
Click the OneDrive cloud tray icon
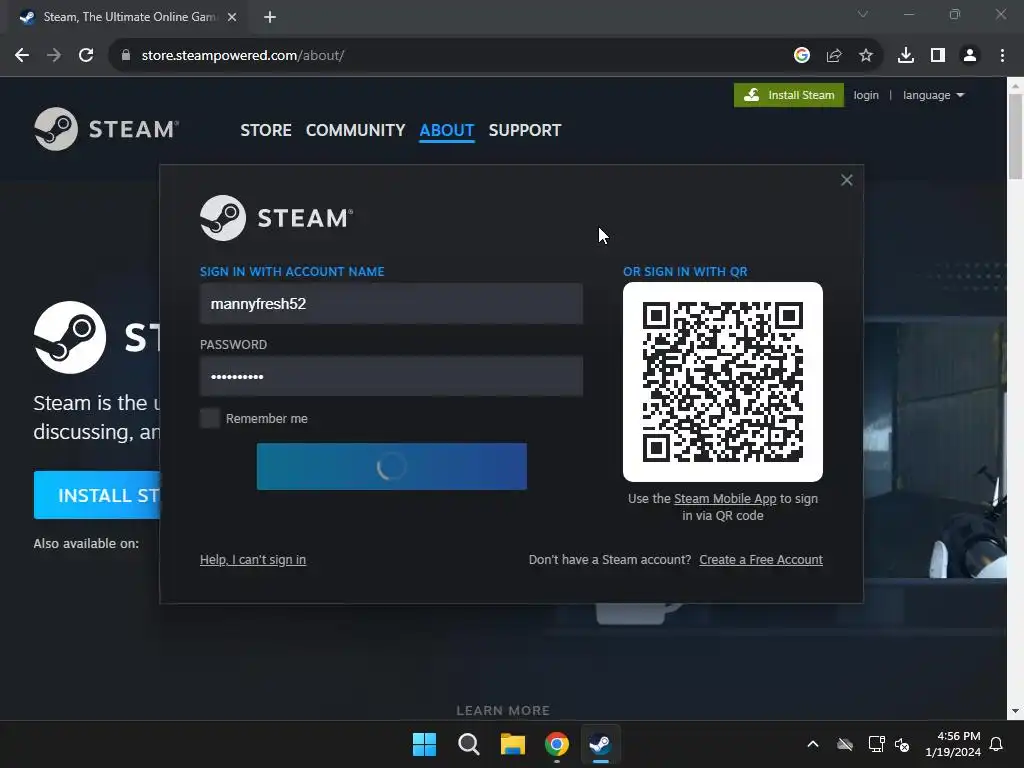(x=845, y=744)
